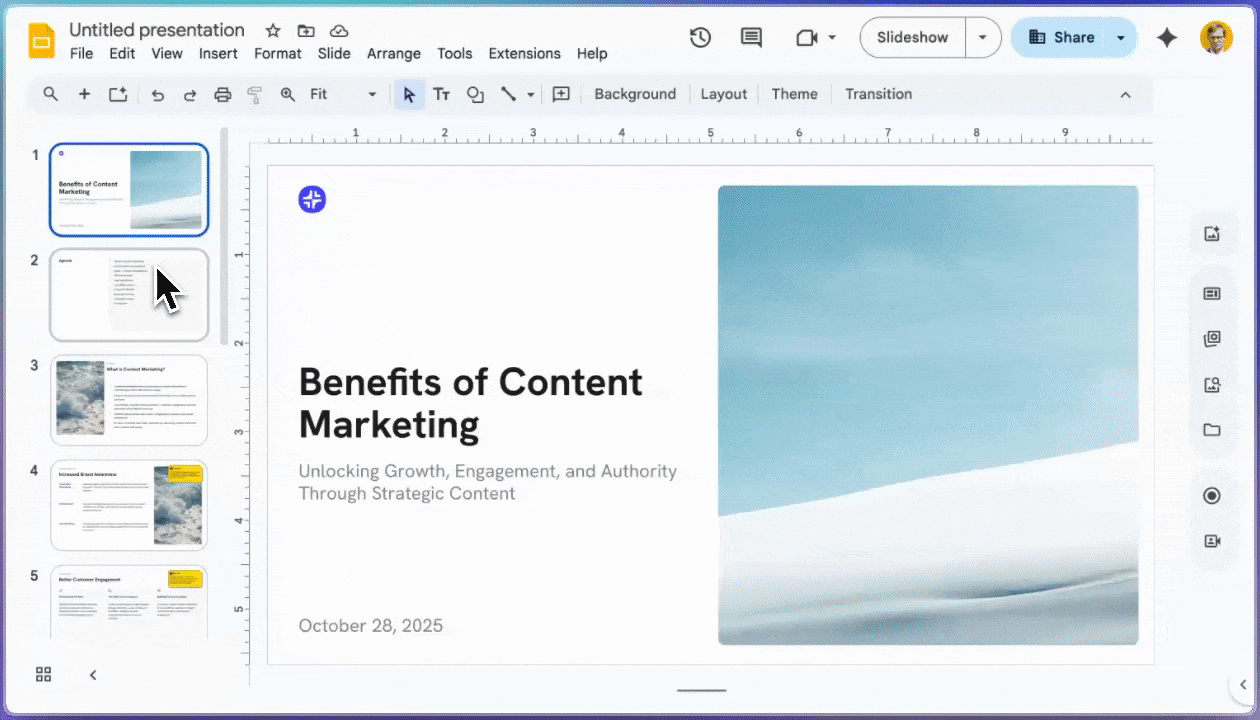Image resolution: width=1260 pixels, height=720 pixels.
Task: Open the Arrange menu
Action: click(393, 54)
